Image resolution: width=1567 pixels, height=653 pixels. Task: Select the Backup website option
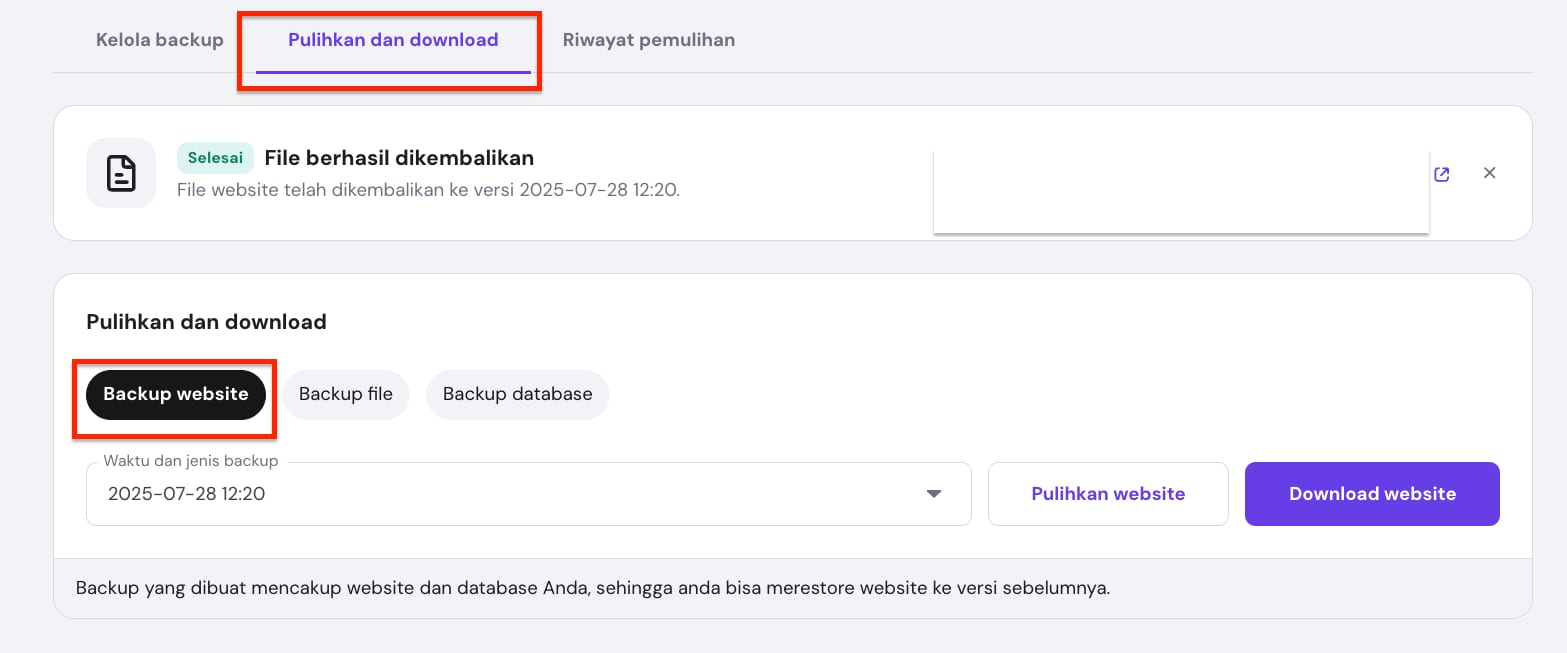[175, 394]
